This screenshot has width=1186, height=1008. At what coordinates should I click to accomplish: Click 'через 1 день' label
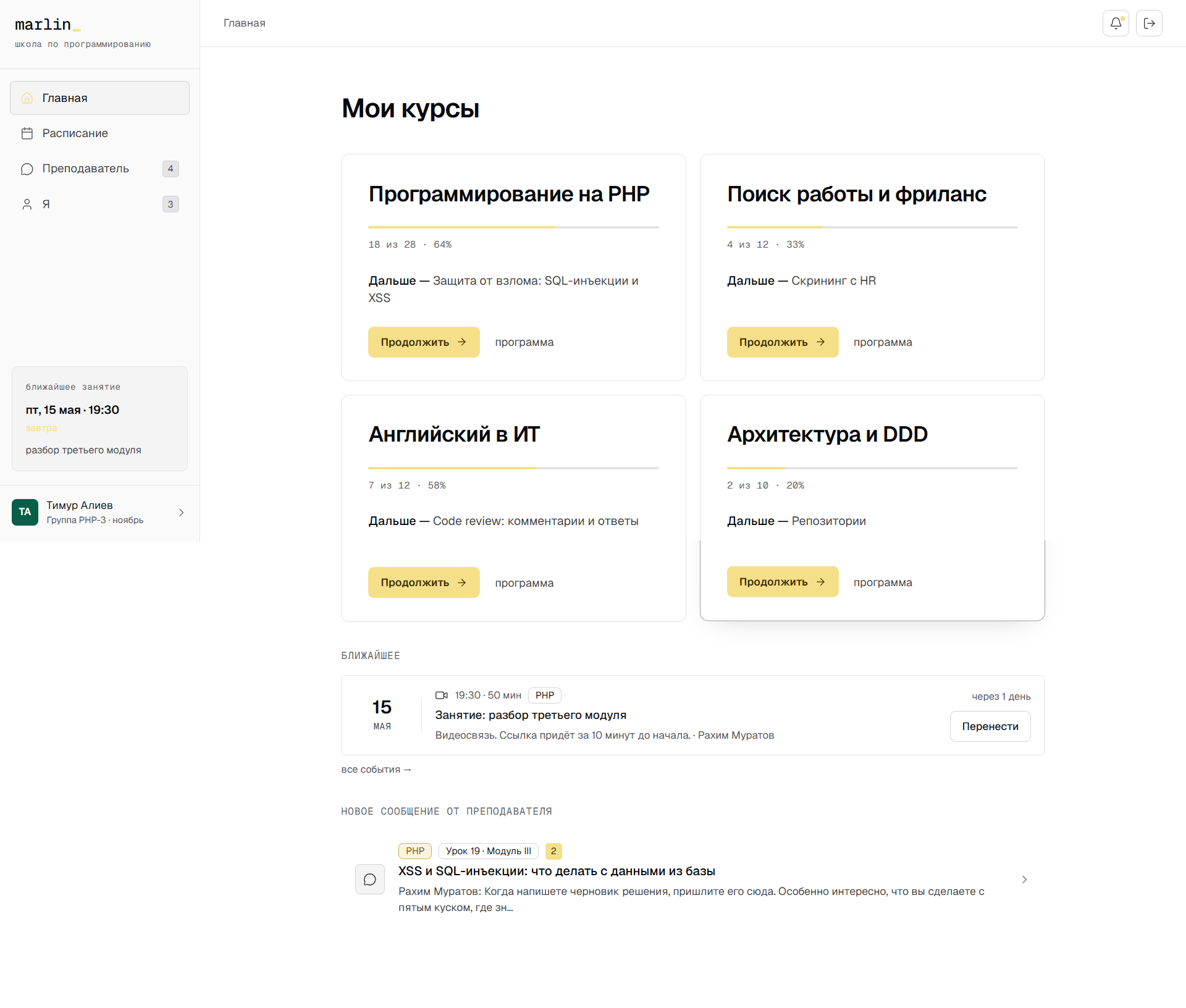tap(1001, 697)
